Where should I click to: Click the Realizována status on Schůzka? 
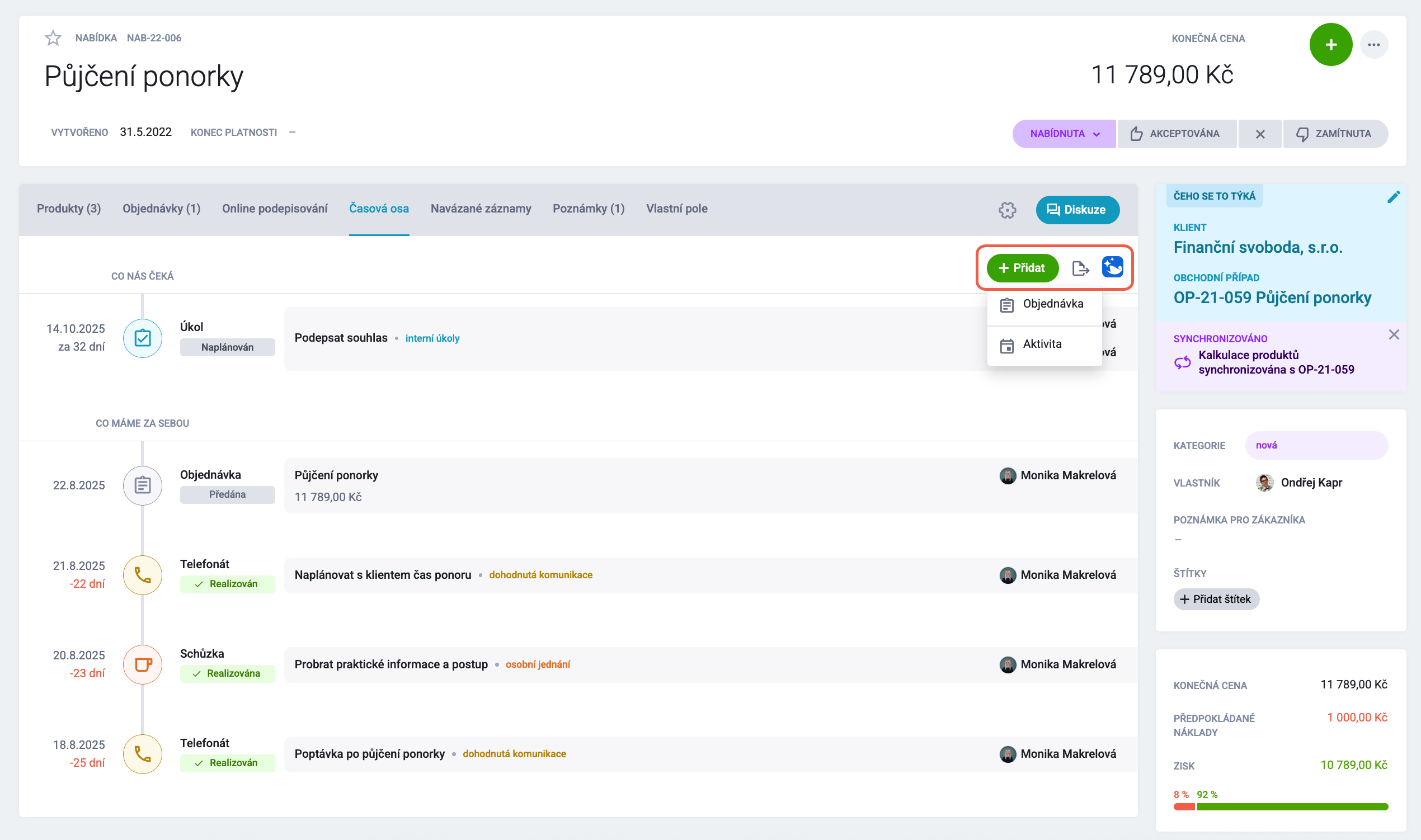click(227, 673)
